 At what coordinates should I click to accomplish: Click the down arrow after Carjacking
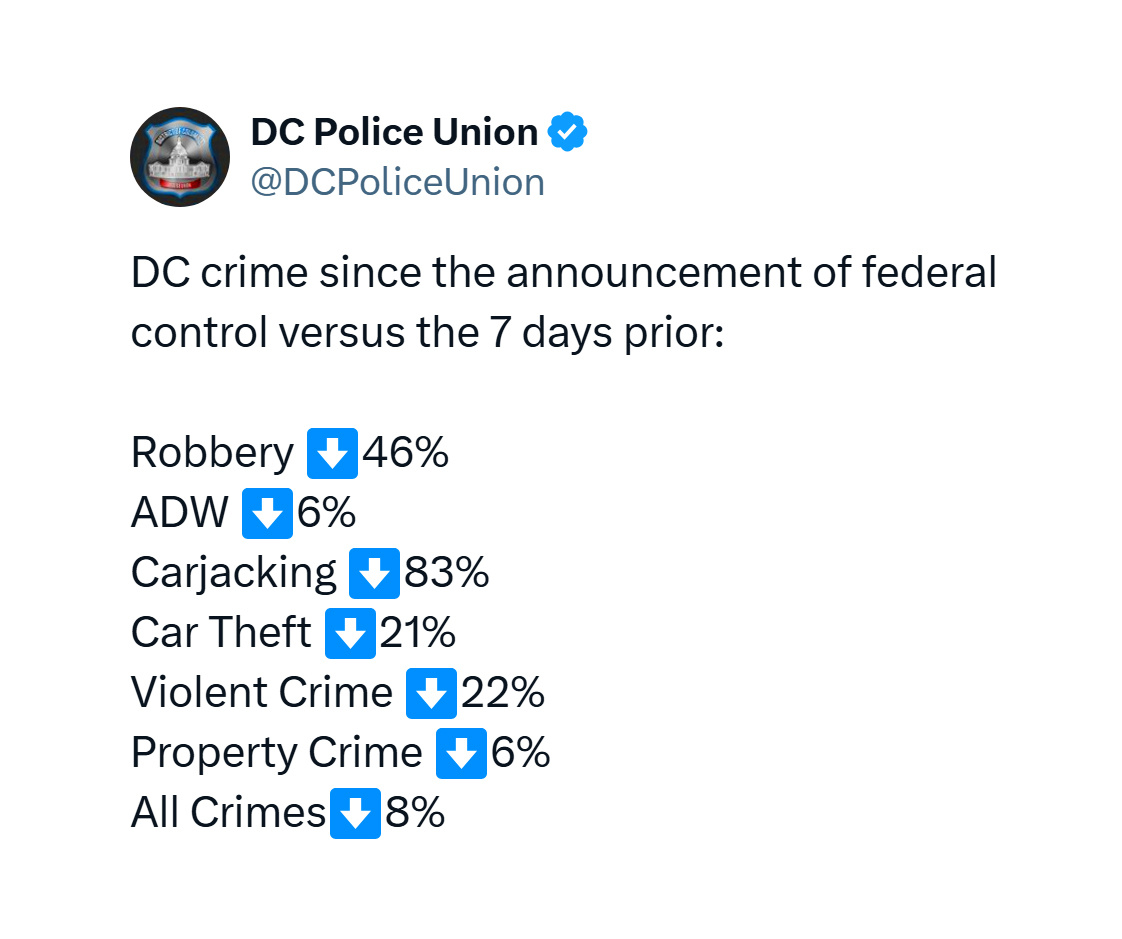pyautogui.click(x=374, y=573)
